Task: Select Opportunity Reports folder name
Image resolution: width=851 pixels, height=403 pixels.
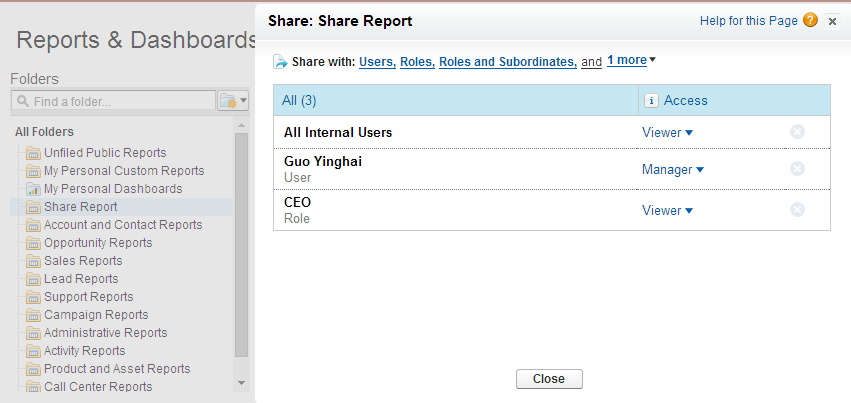Action: pos(98,242)
